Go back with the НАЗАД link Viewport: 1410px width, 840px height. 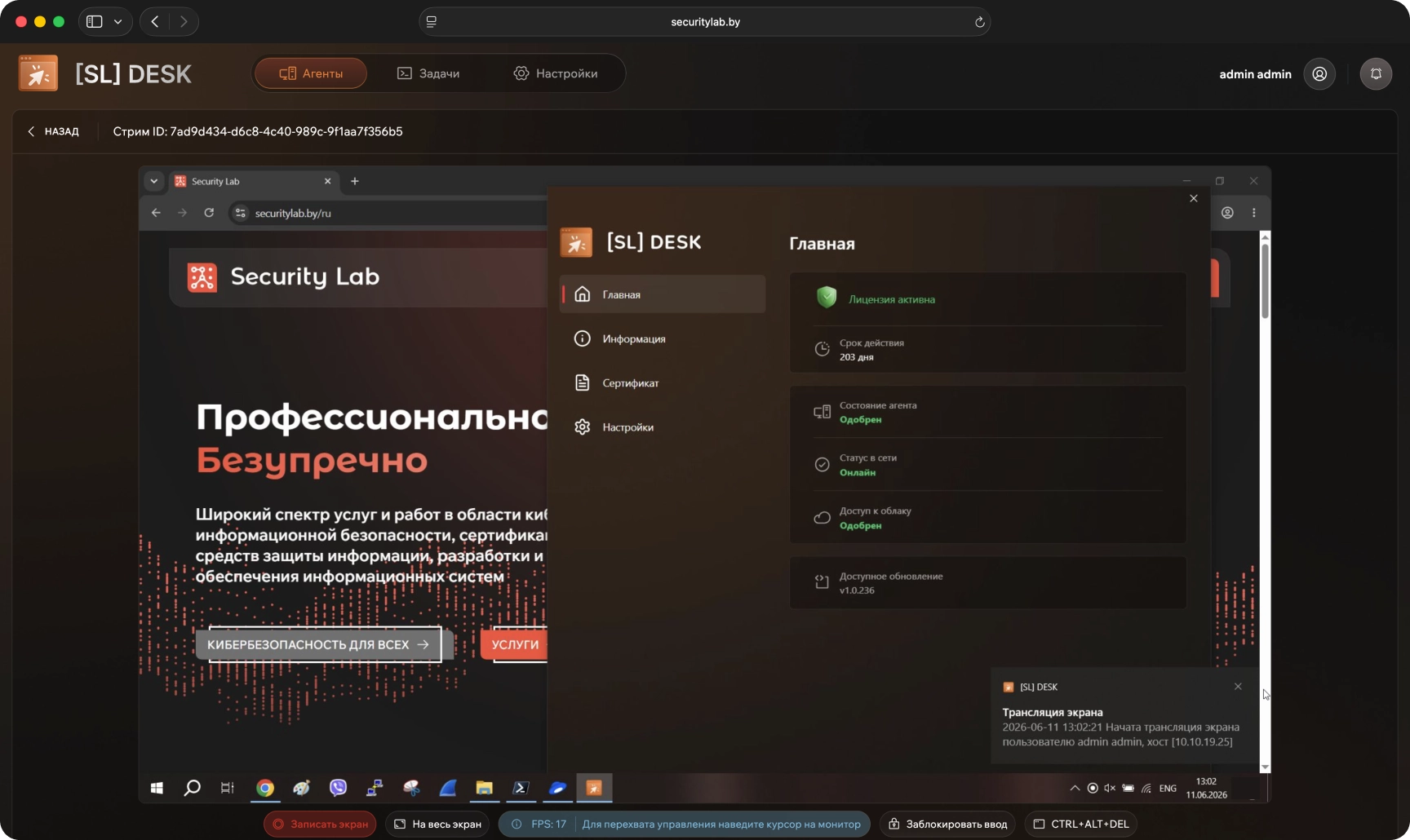pyautogui.click(x=54, y=131)
